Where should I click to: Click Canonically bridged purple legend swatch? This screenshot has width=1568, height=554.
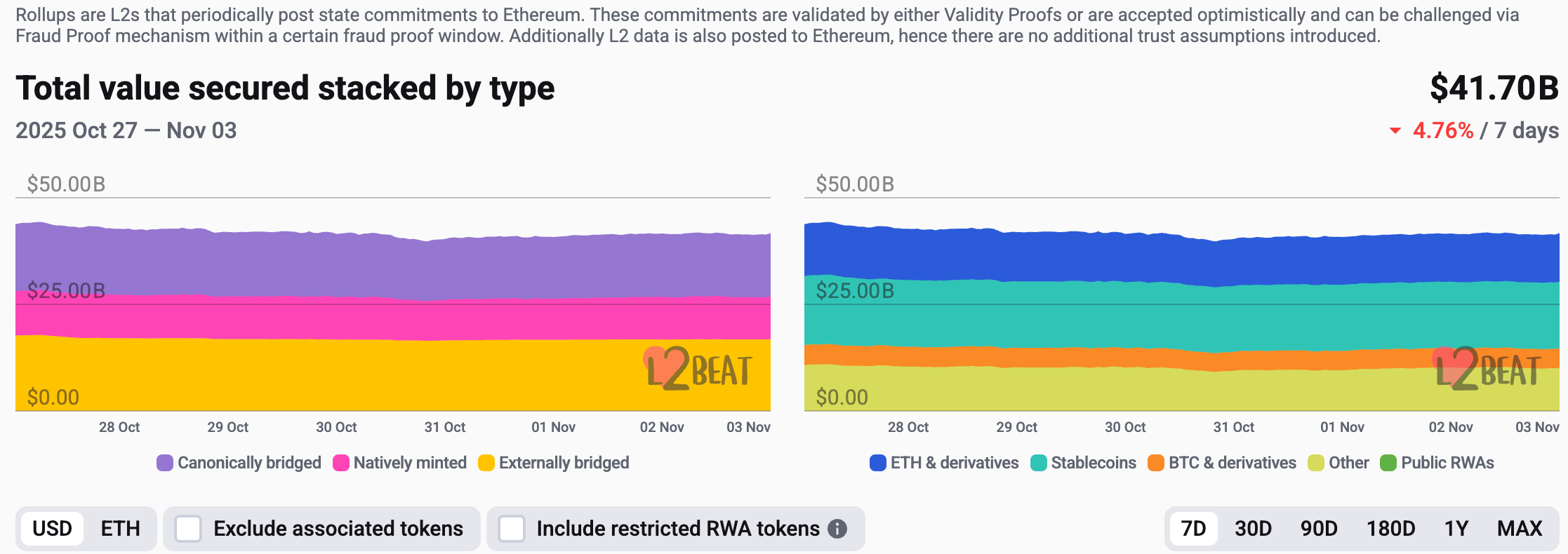tap(165, 463)
